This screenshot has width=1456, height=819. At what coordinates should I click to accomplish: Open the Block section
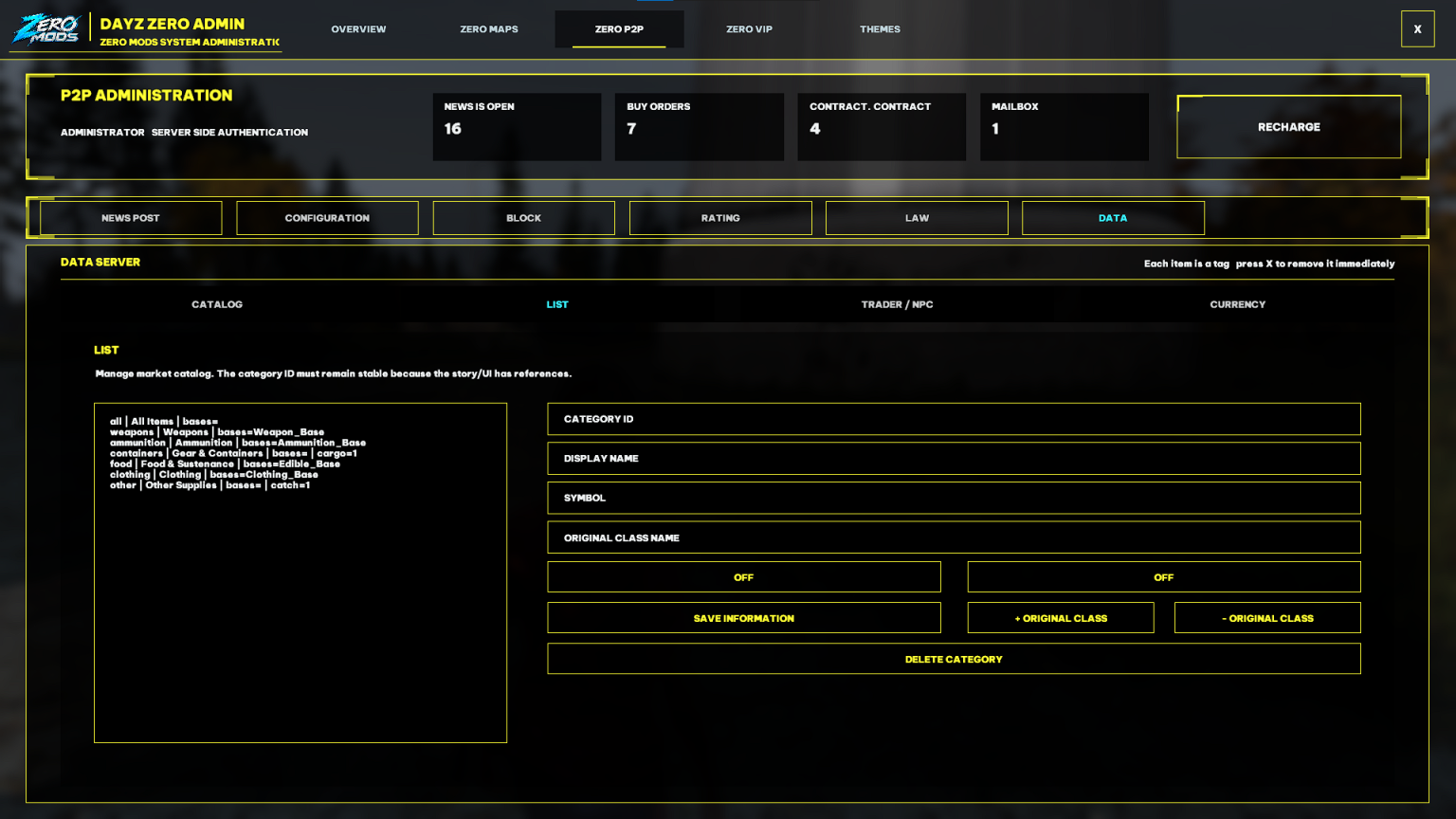[x=523, y=218]
